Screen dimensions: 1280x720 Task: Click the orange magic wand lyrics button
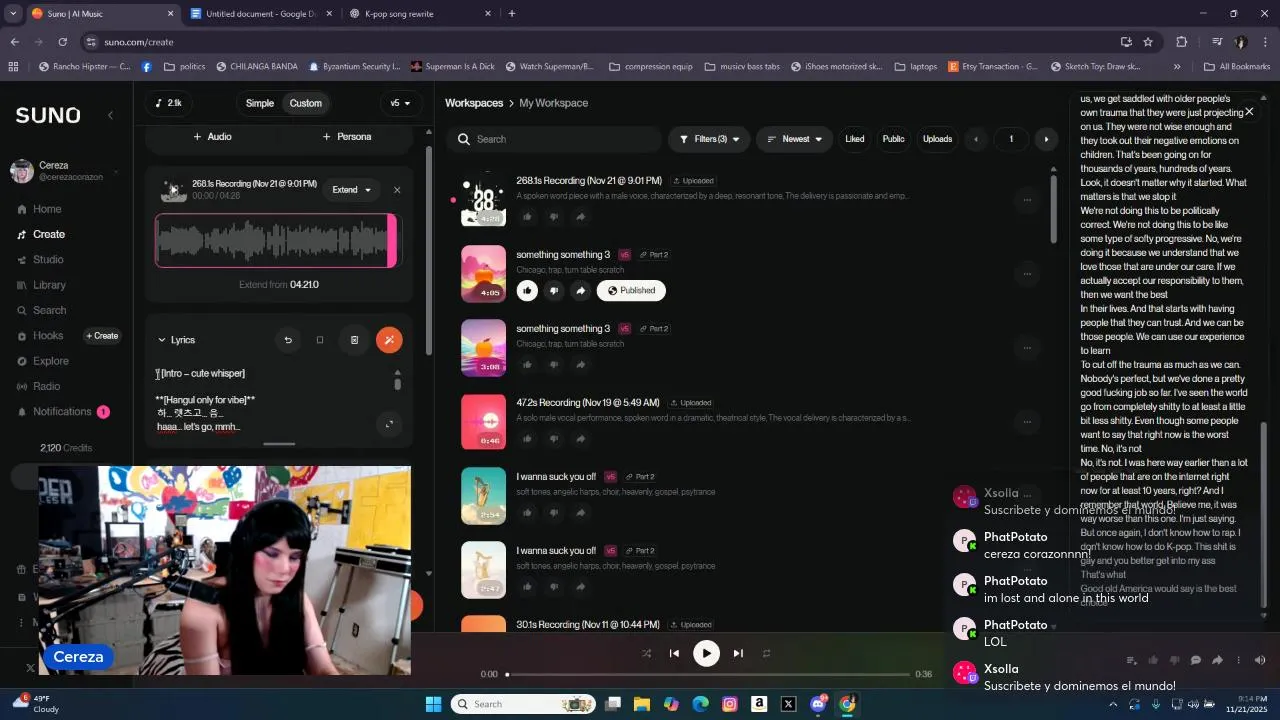click(x=389, y=340)
